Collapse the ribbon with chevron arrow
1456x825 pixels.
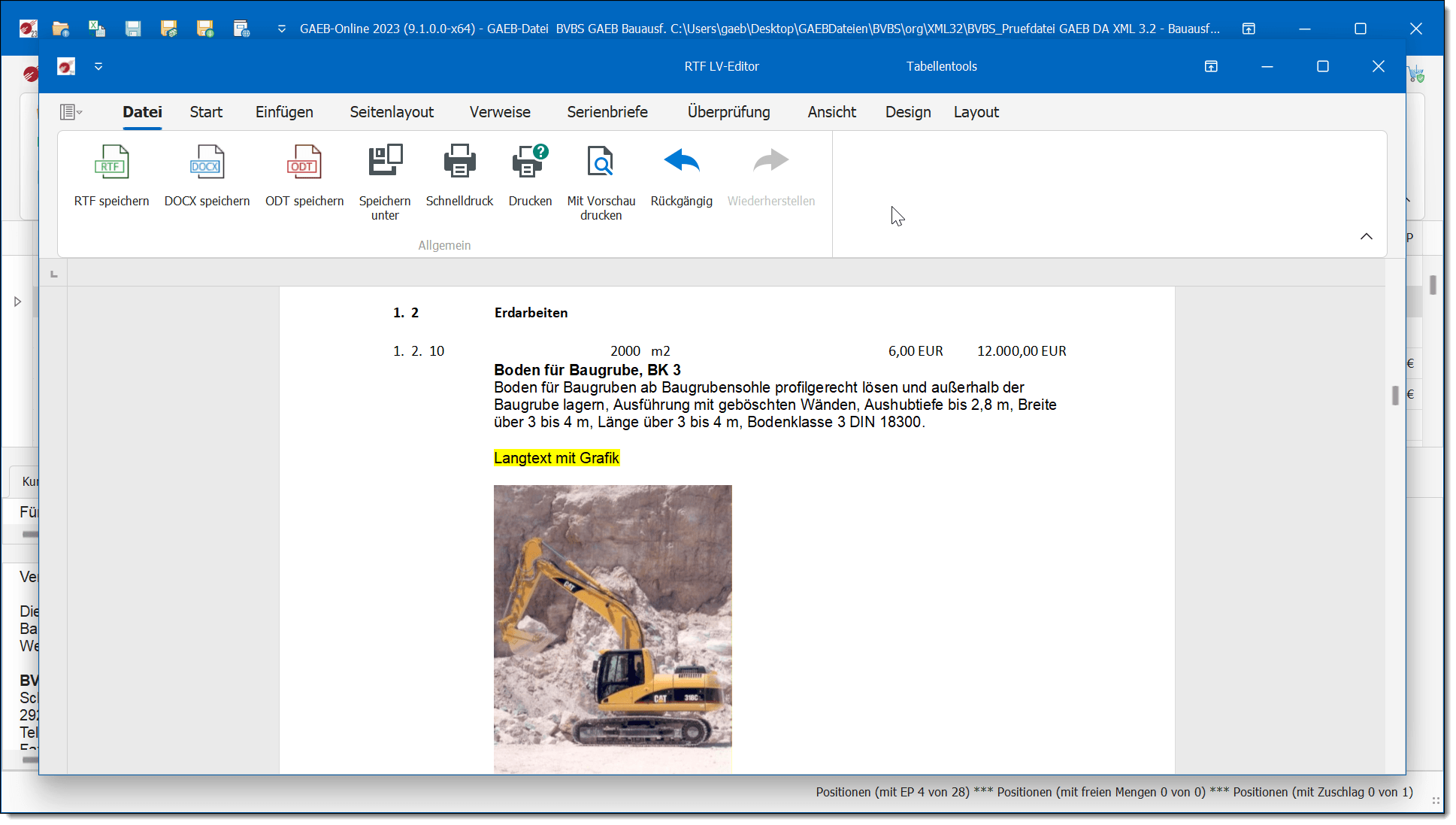[x=1366, y=236]
